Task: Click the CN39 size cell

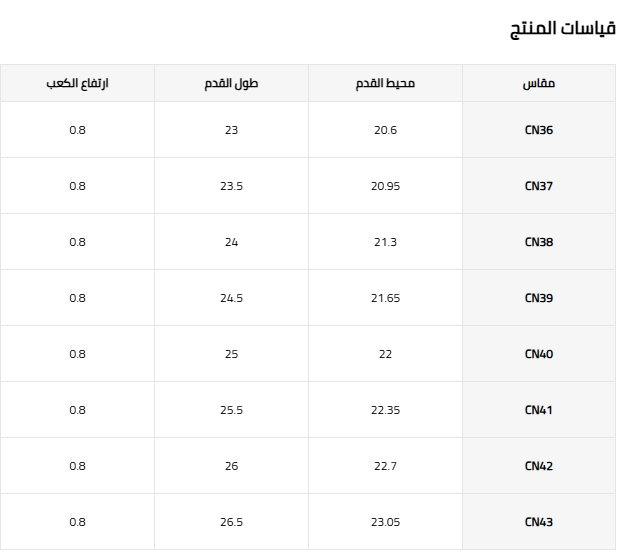Action: 539,298
